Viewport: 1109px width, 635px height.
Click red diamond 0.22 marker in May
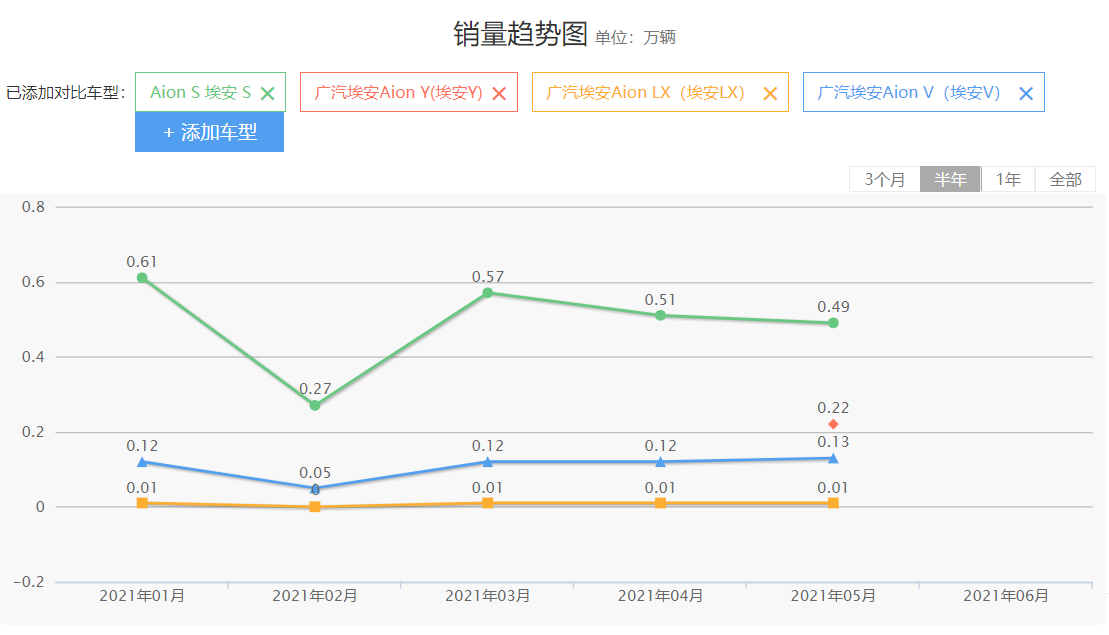coord(833,424)
